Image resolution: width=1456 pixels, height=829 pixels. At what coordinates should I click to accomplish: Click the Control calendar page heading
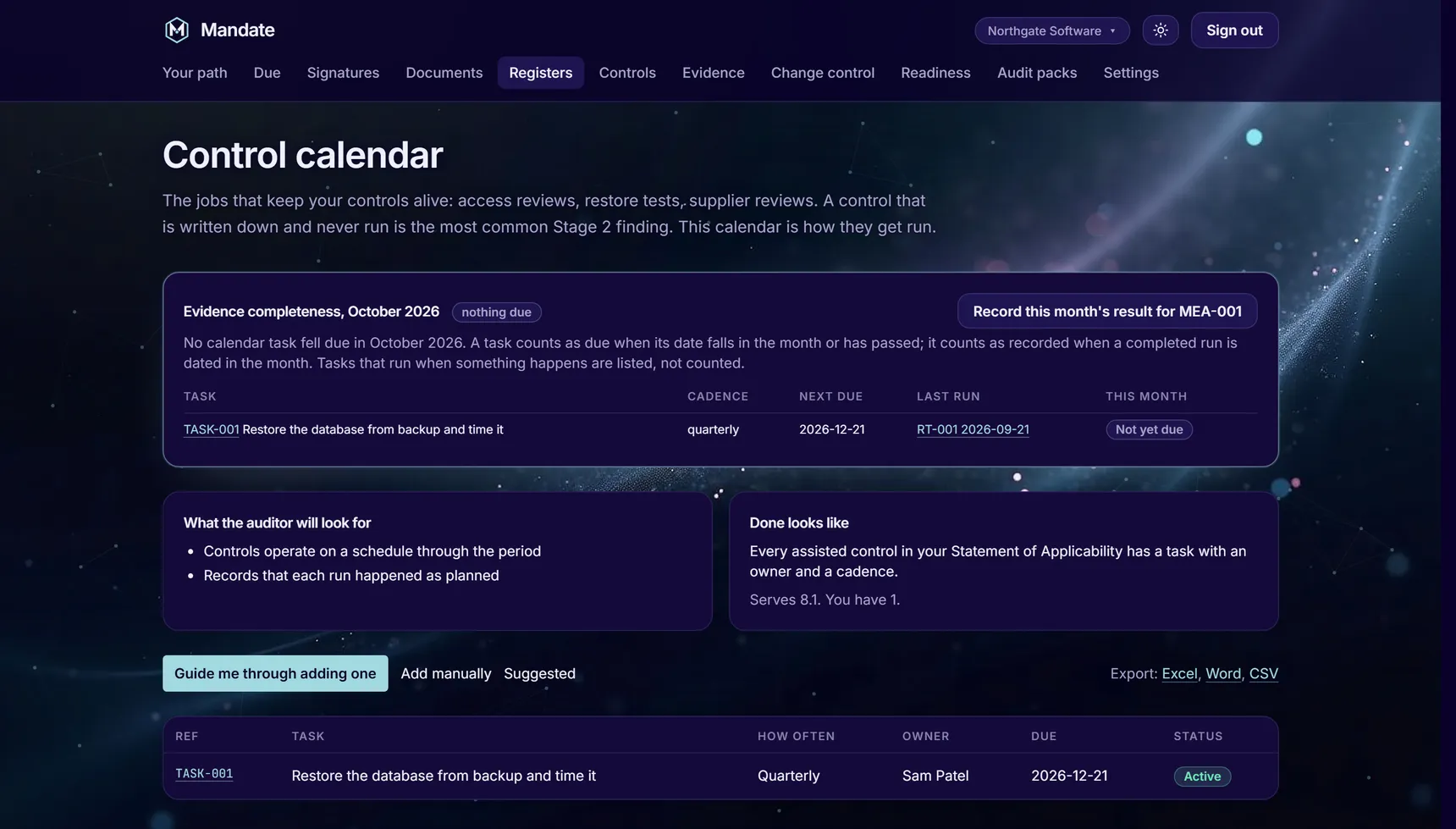303,155
